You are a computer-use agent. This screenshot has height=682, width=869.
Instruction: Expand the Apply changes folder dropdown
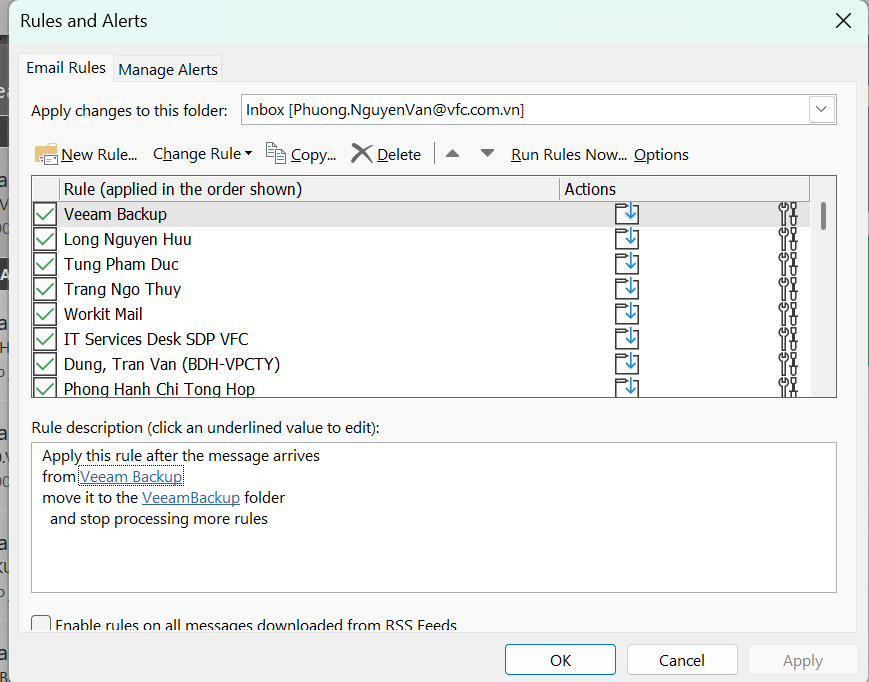click(x=821, y=109)
